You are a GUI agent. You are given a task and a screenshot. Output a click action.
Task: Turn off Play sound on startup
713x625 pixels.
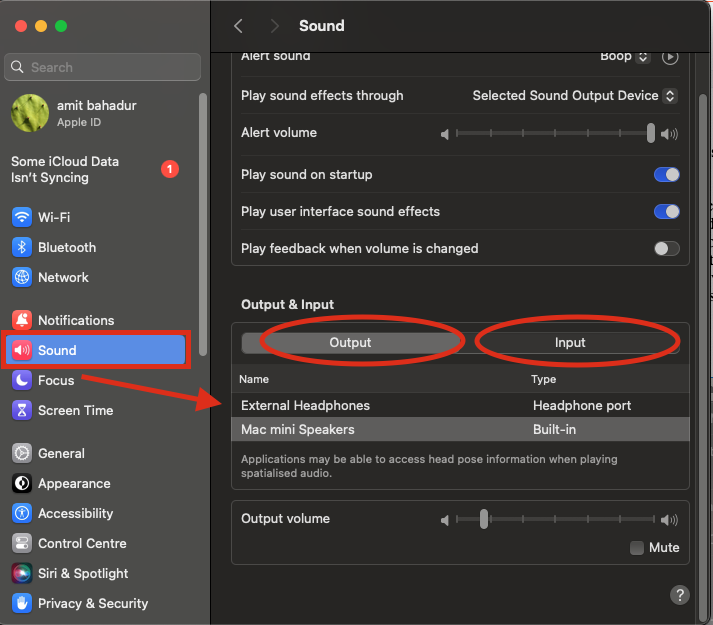click(x=667, y=175)
